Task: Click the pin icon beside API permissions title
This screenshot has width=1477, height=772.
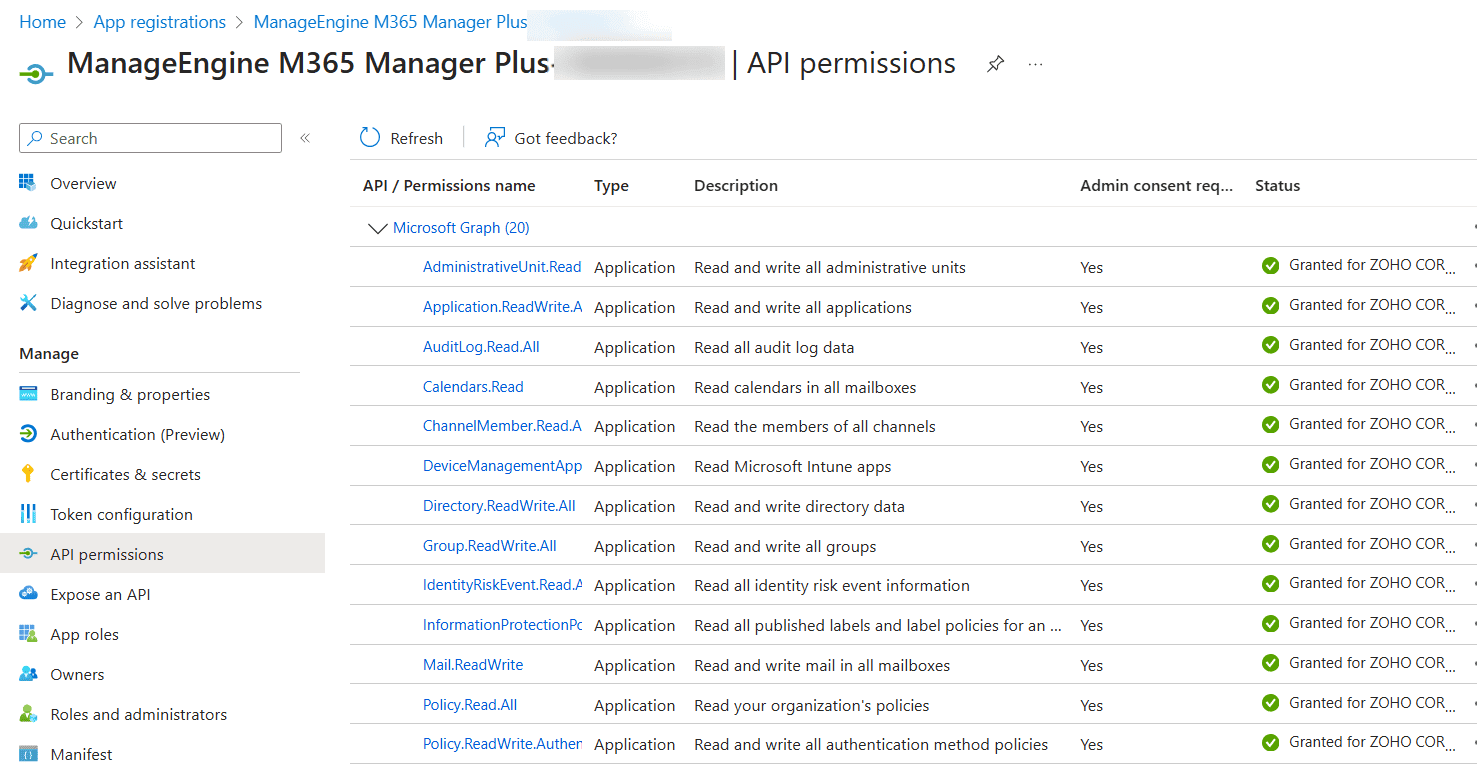Action: [x=995, y=64]
